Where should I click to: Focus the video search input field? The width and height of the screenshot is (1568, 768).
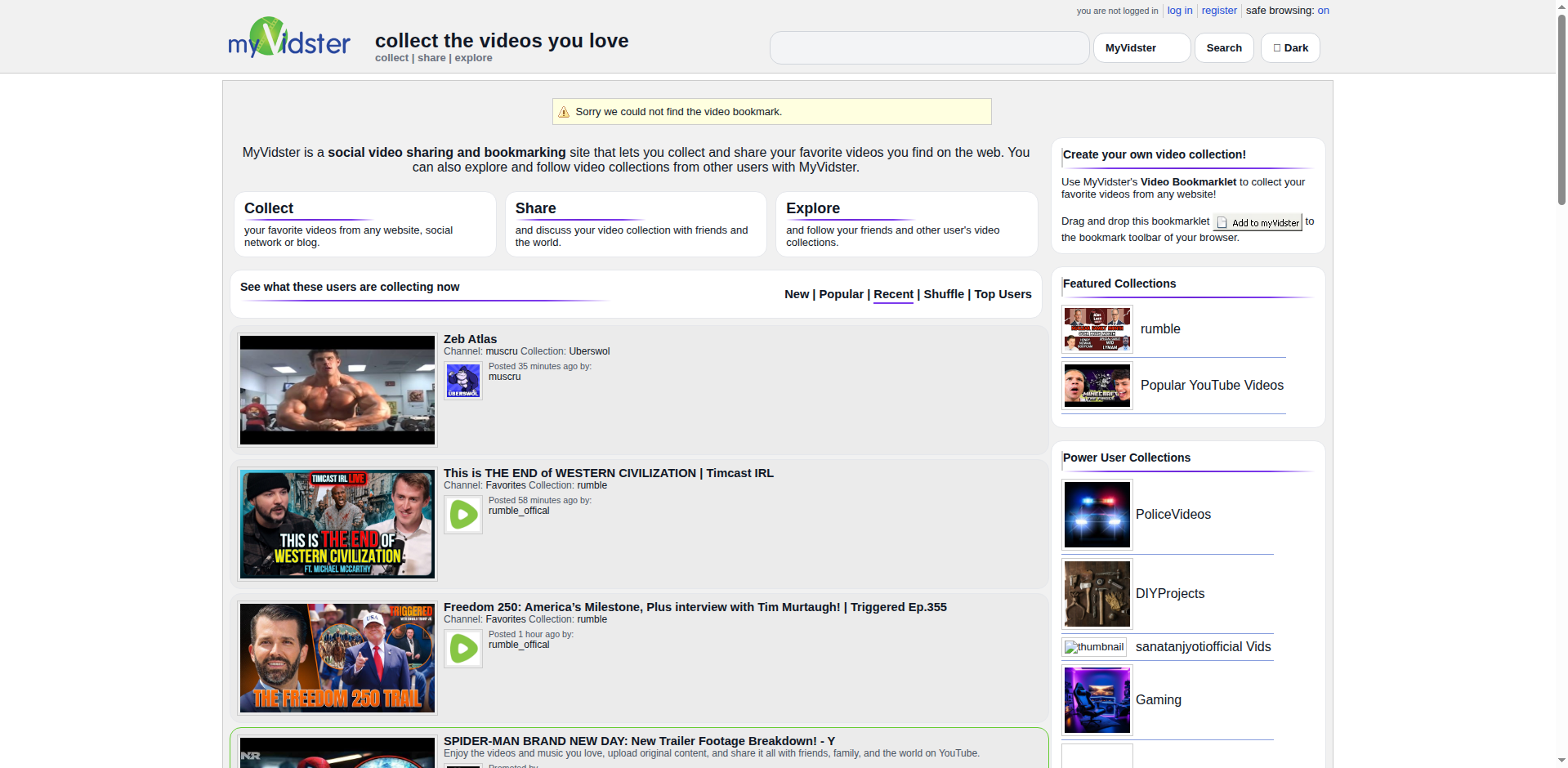tap(930, 48)
